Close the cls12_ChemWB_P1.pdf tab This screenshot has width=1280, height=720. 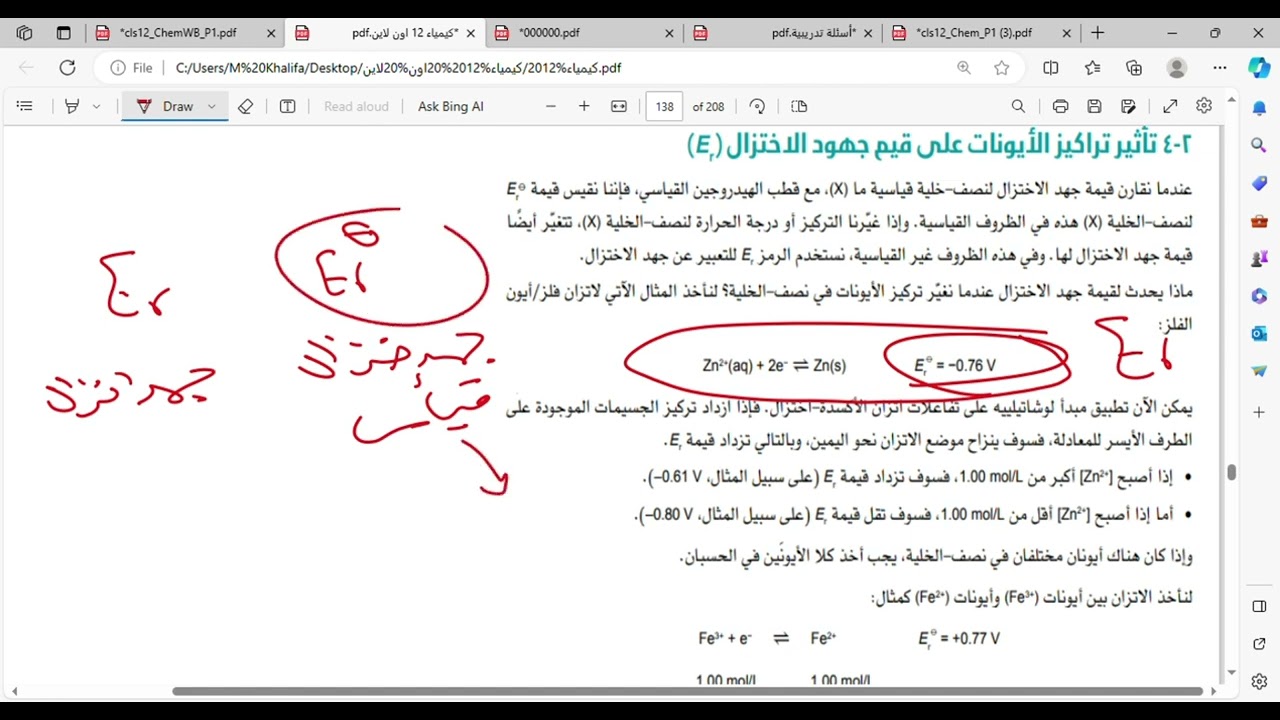[271, 33]
